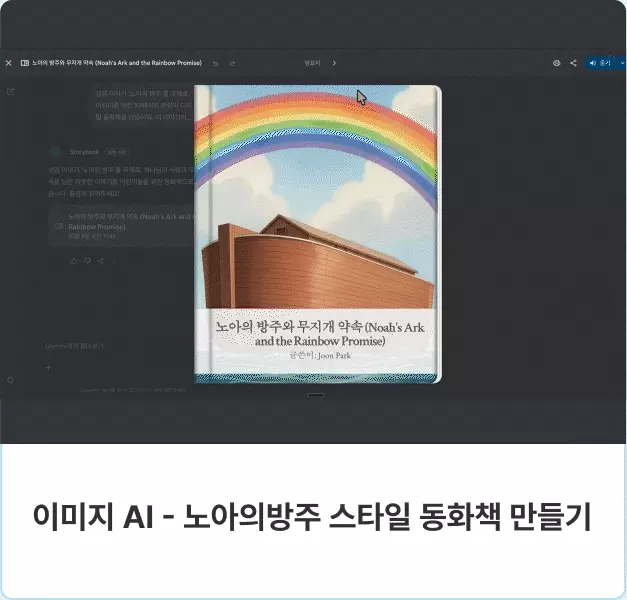Click the author line Joon Park on cover
Viewport: 627px width, 600px height.
320,355
